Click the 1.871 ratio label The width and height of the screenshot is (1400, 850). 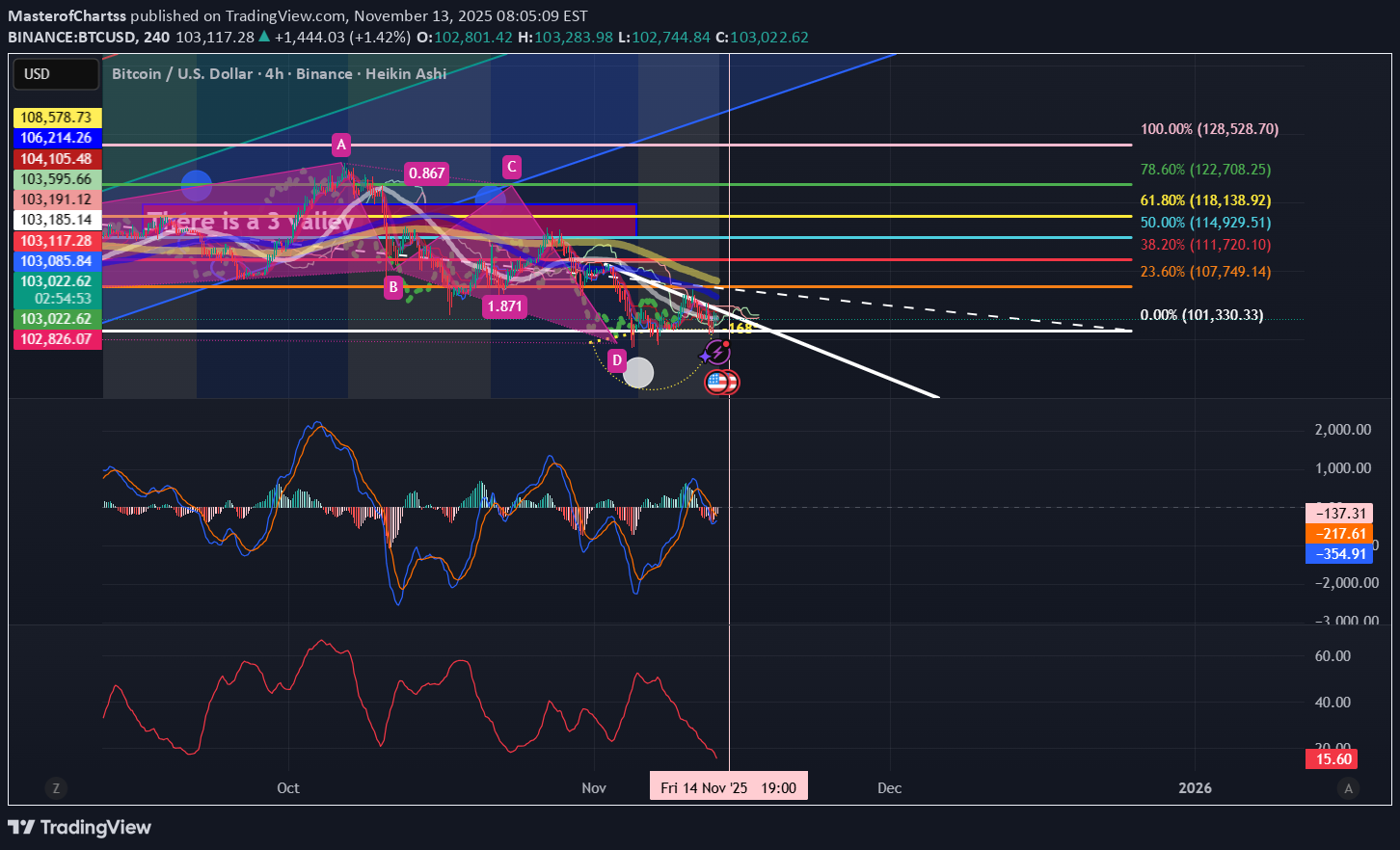[x=505, y=306]
